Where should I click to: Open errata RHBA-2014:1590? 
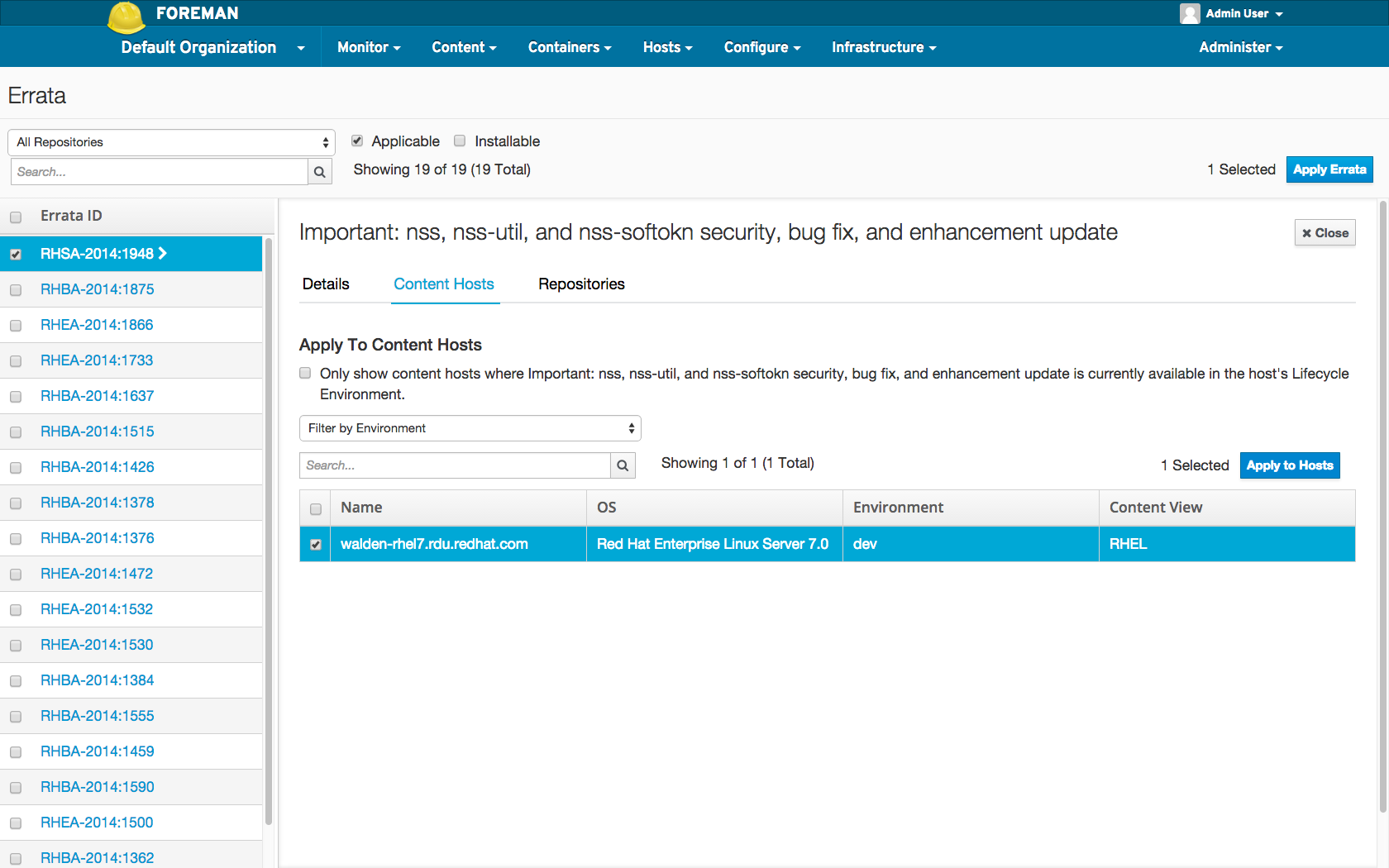(x=98, y=787)
